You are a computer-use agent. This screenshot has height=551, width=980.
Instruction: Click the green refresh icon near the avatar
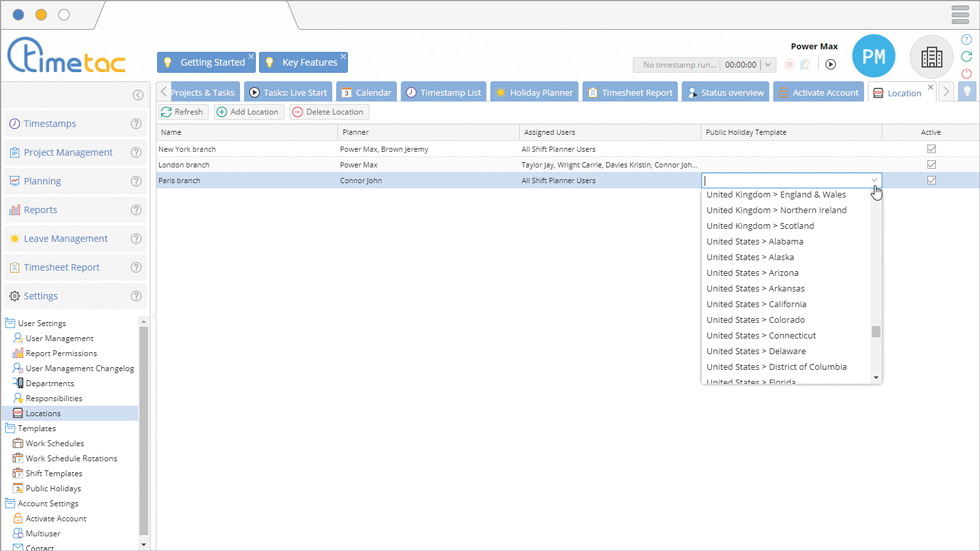pos(966,57)
